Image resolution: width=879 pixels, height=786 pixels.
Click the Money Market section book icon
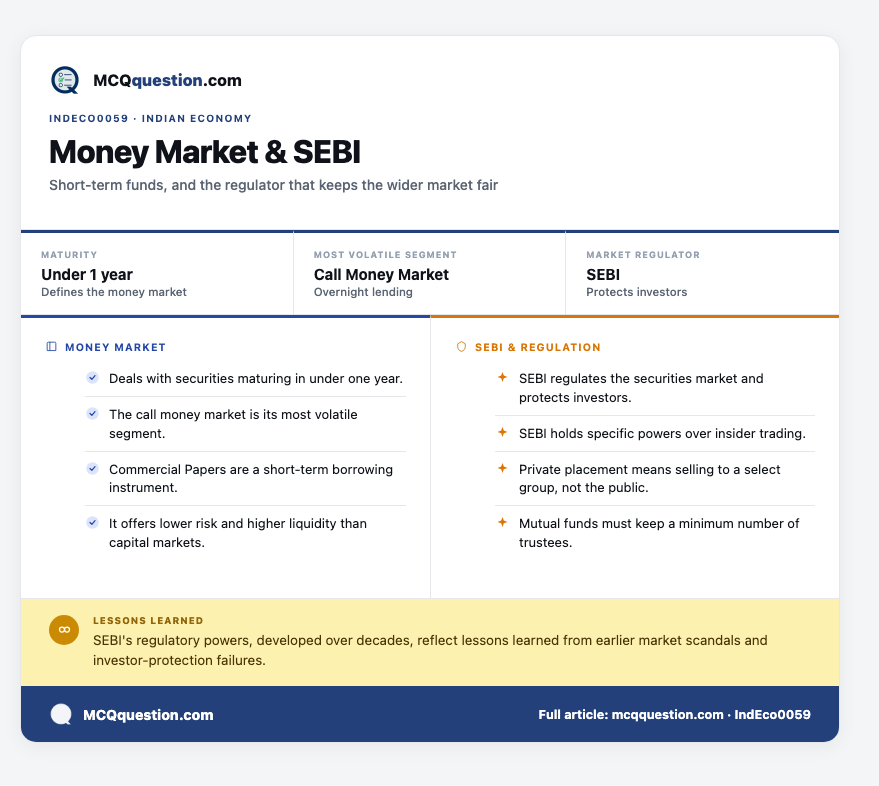pyautogui.click(x=52, y=346)
